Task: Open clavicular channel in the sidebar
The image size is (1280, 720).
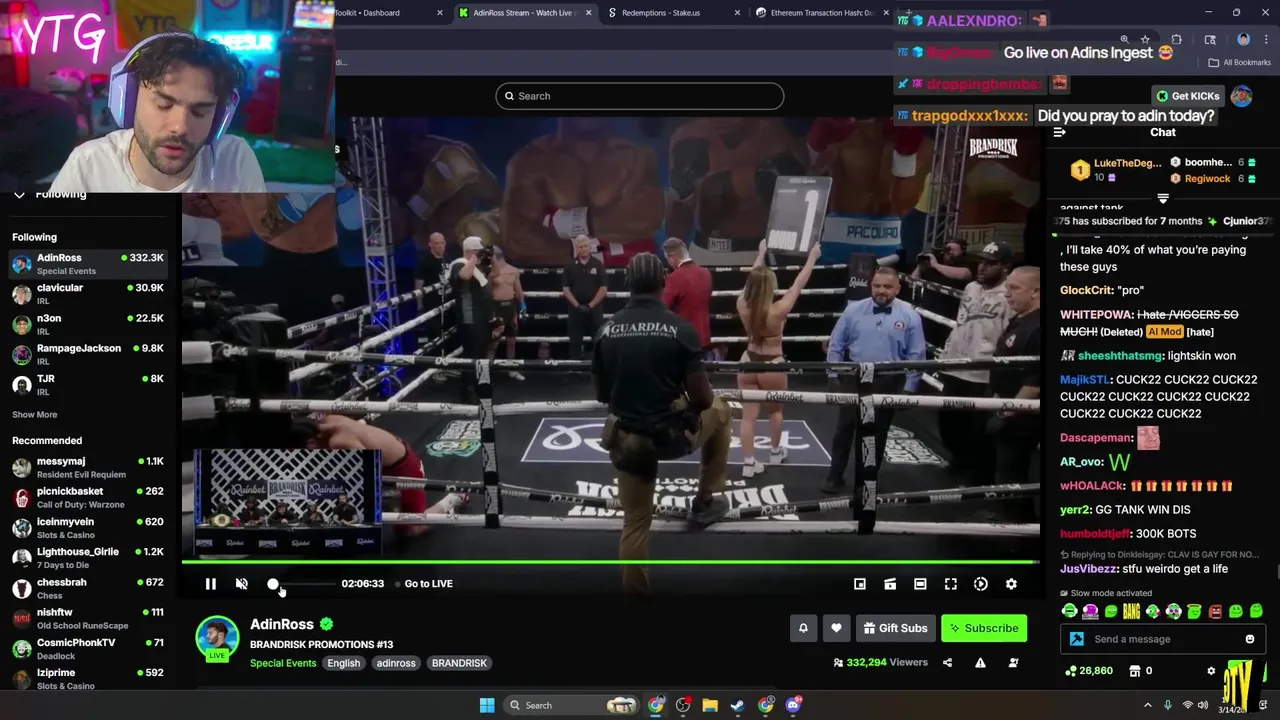Action: pyautogui.click(x=88, y=294)
